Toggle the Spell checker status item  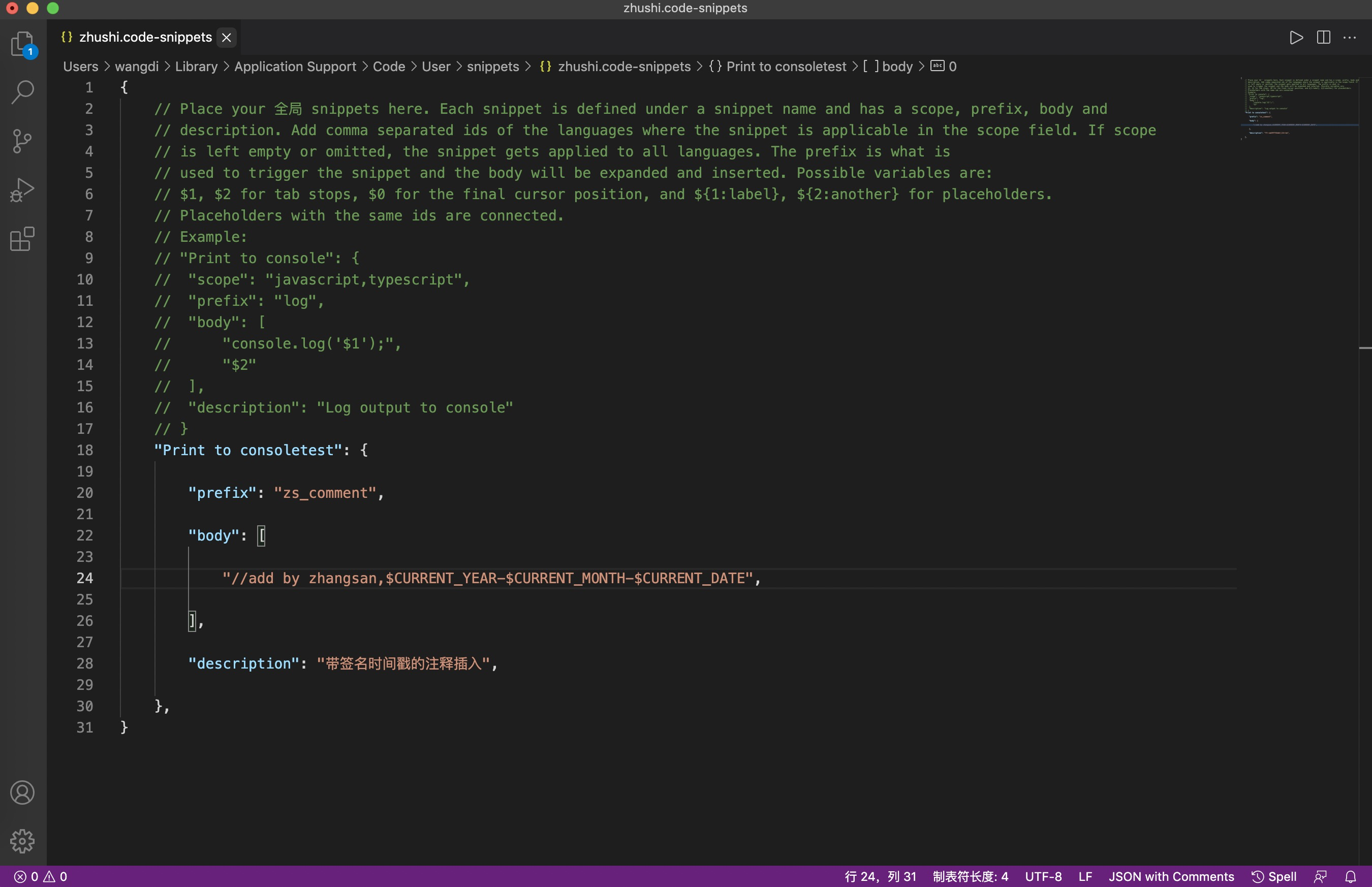(x=1274, y=877)
